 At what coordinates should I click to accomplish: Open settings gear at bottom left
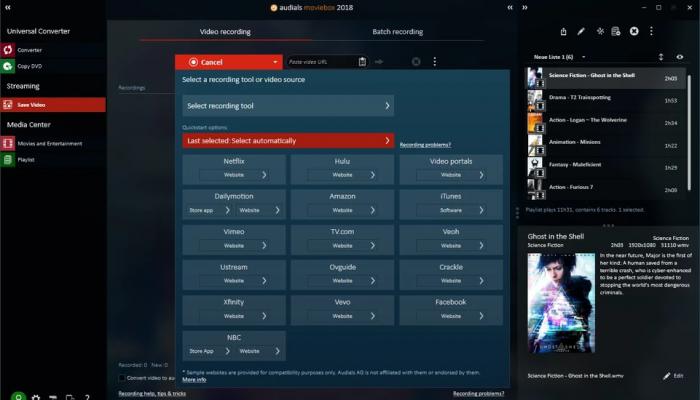pos(36,396)
